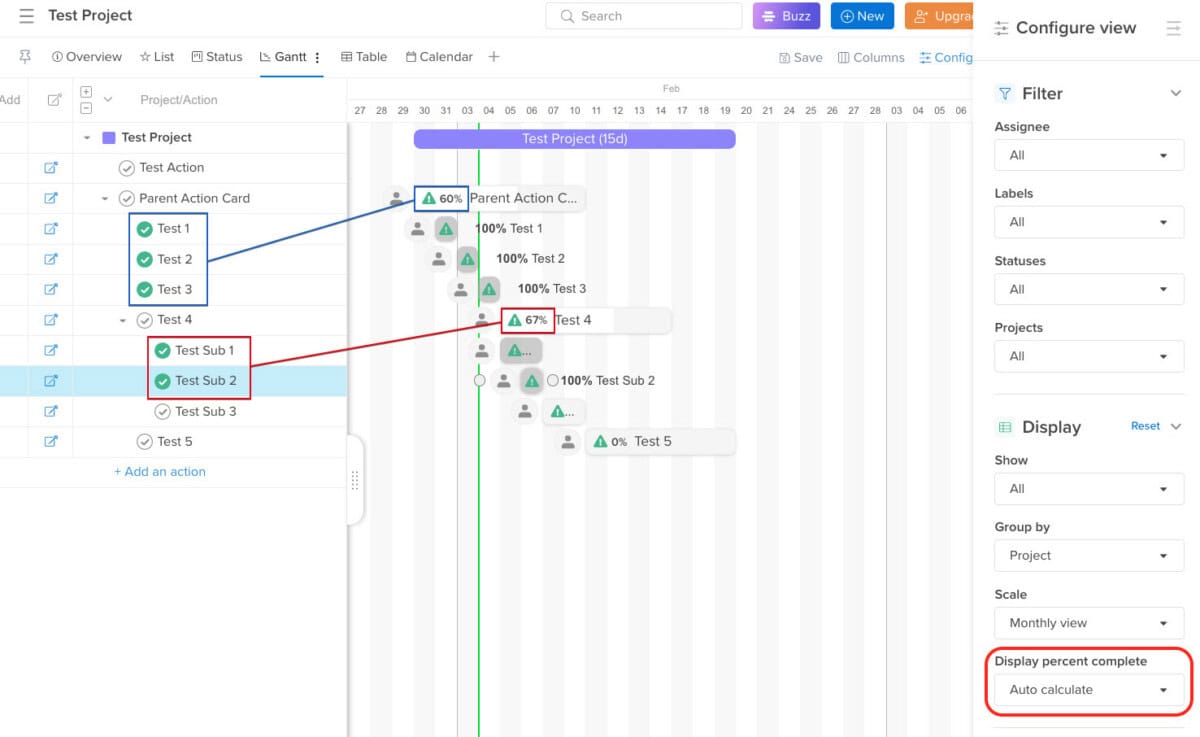
Task: Click Add an action link
Action: (160, 472)
